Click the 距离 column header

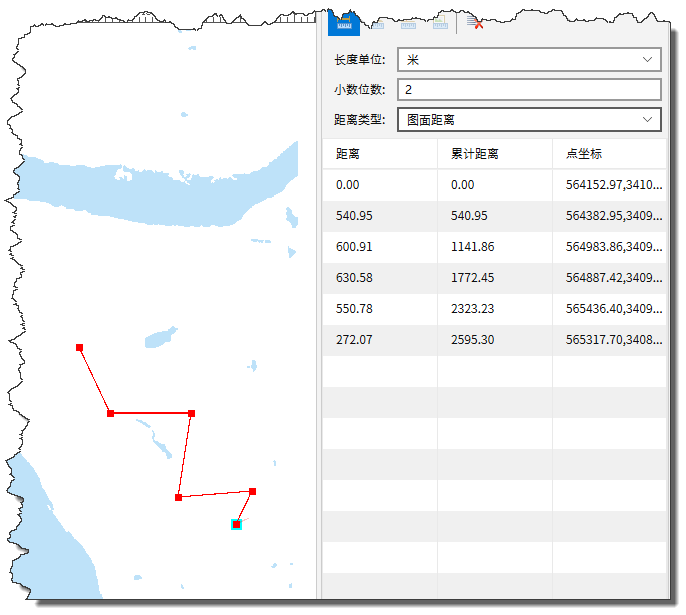tap(380, 154)
